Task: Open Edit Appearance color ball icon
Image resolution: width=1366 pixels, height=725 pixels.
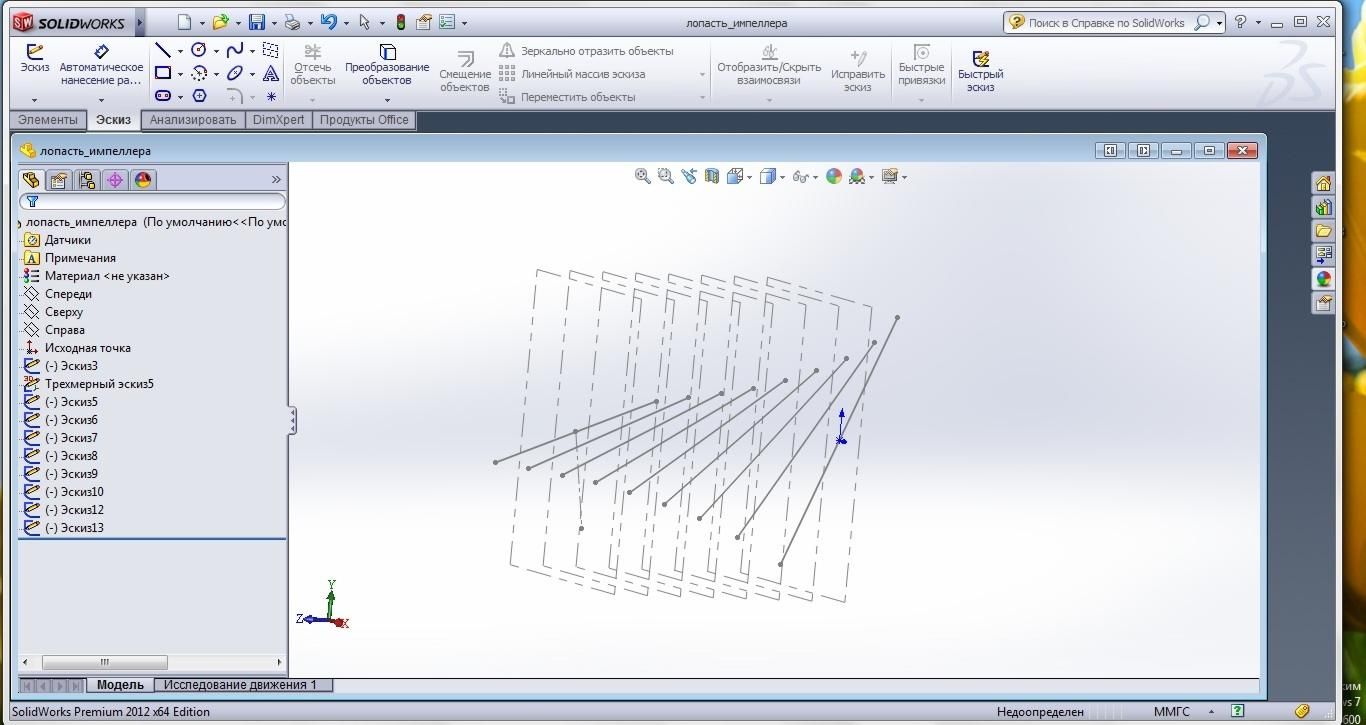Action: coord(834,176)
